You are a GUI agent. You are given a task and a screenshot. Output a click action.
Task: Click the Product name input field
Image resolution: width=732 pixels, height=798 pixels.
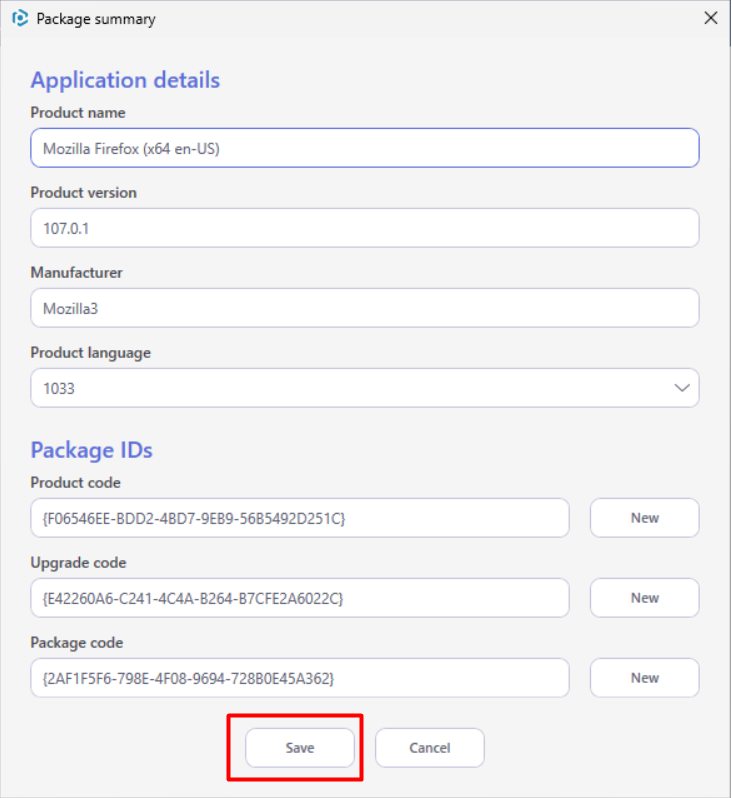coord(364,148)
